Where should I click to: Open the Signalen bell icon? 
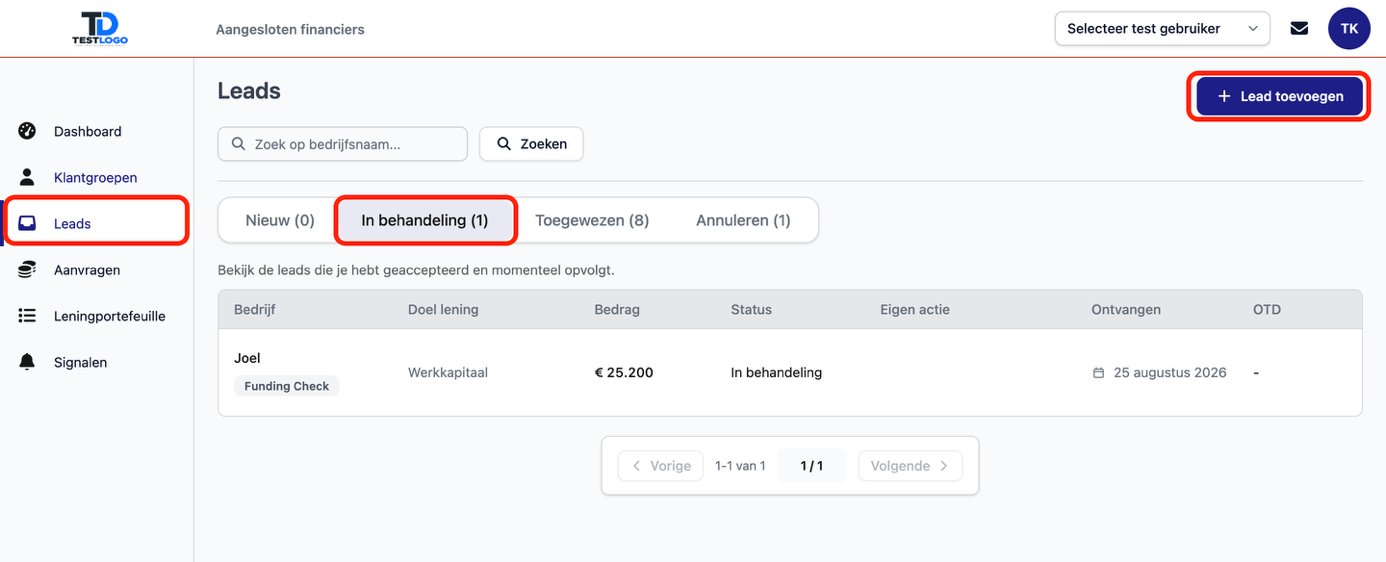pyautogui.click(x=27, y=362)
